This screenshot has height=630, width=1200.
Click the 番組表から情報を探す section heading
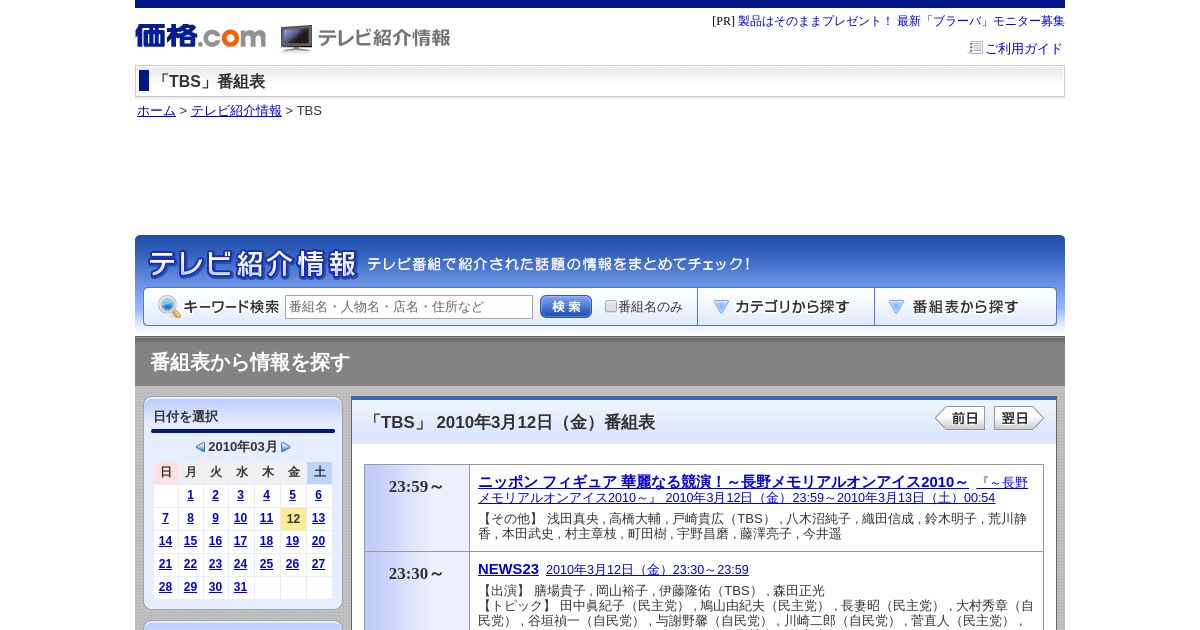(x=250, y=362)
